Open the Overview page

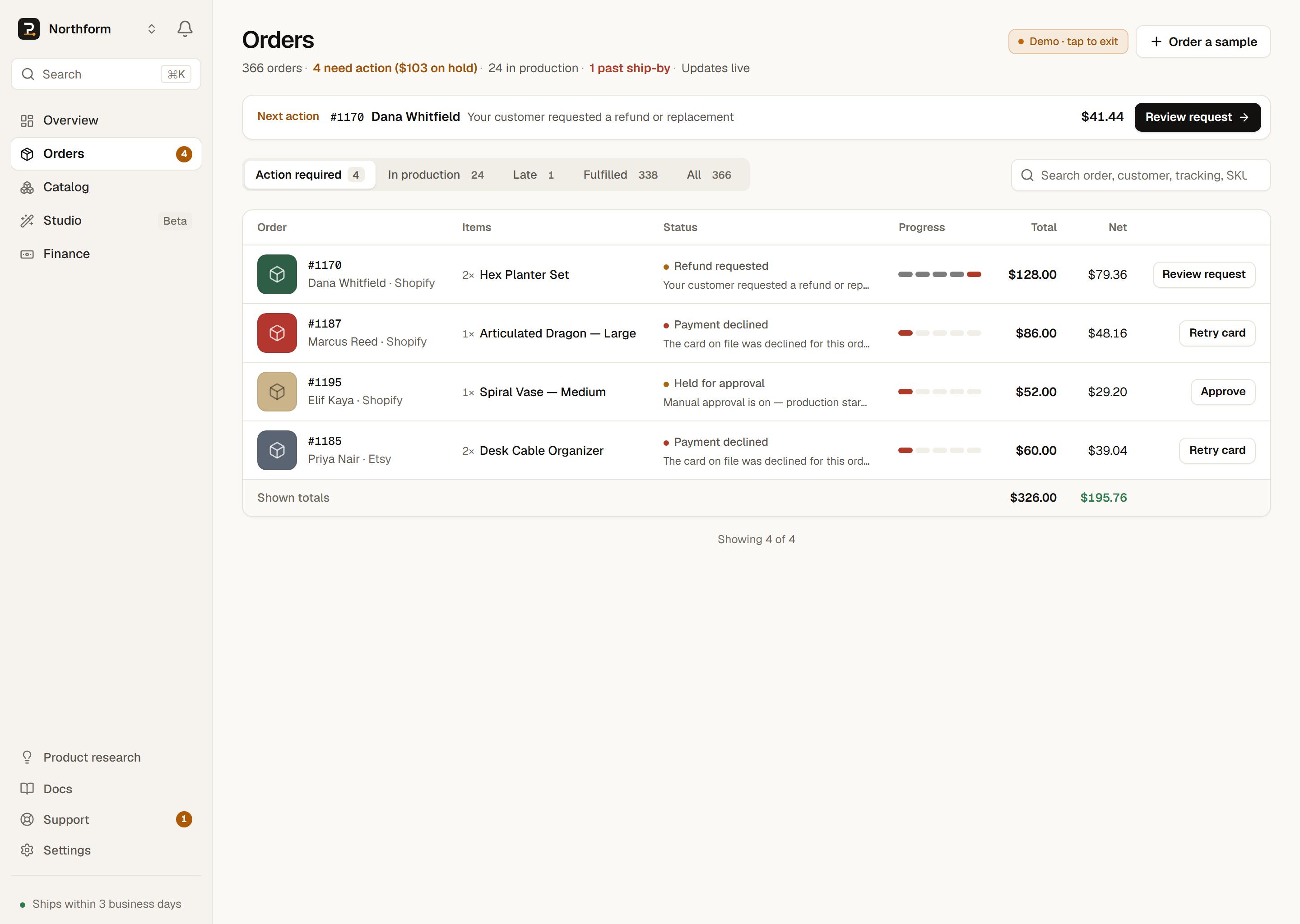pos(106,120)
